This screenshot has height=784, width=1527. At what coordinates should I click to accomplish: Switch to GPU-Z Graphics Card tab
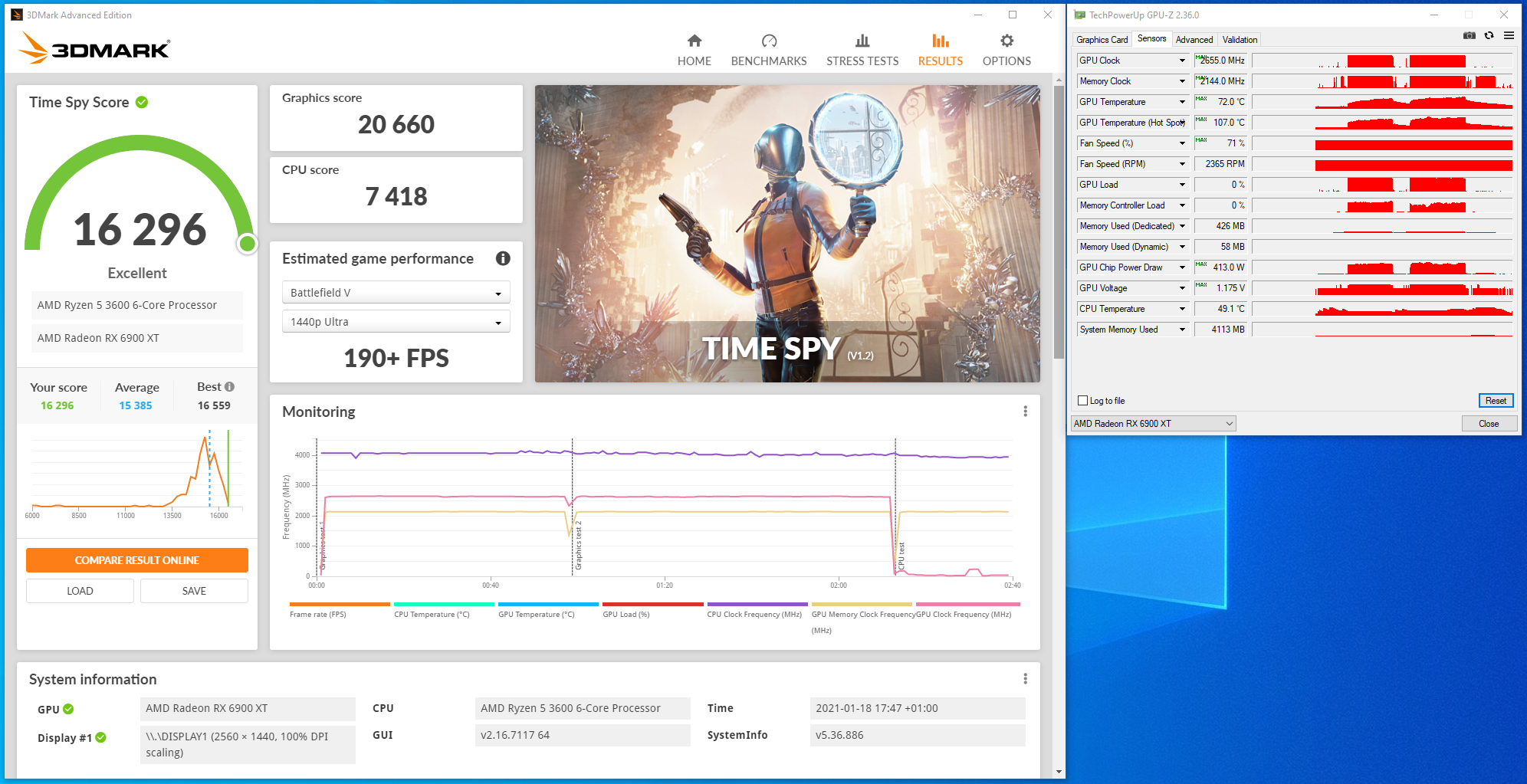pos(1102,40)
